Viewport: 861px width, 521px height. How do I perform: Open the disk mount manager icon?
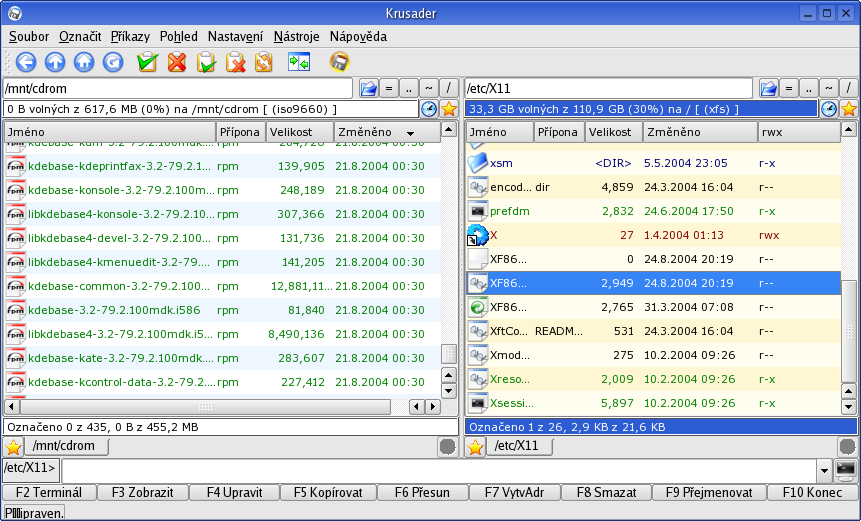339,62
